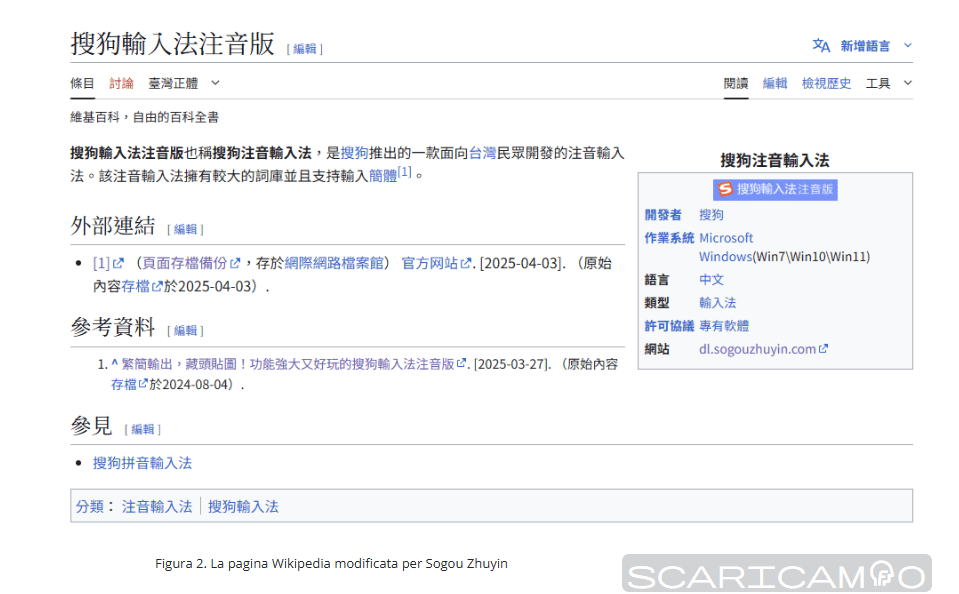Expand the 新增語言 dropdown chevron

pos(908,45)
